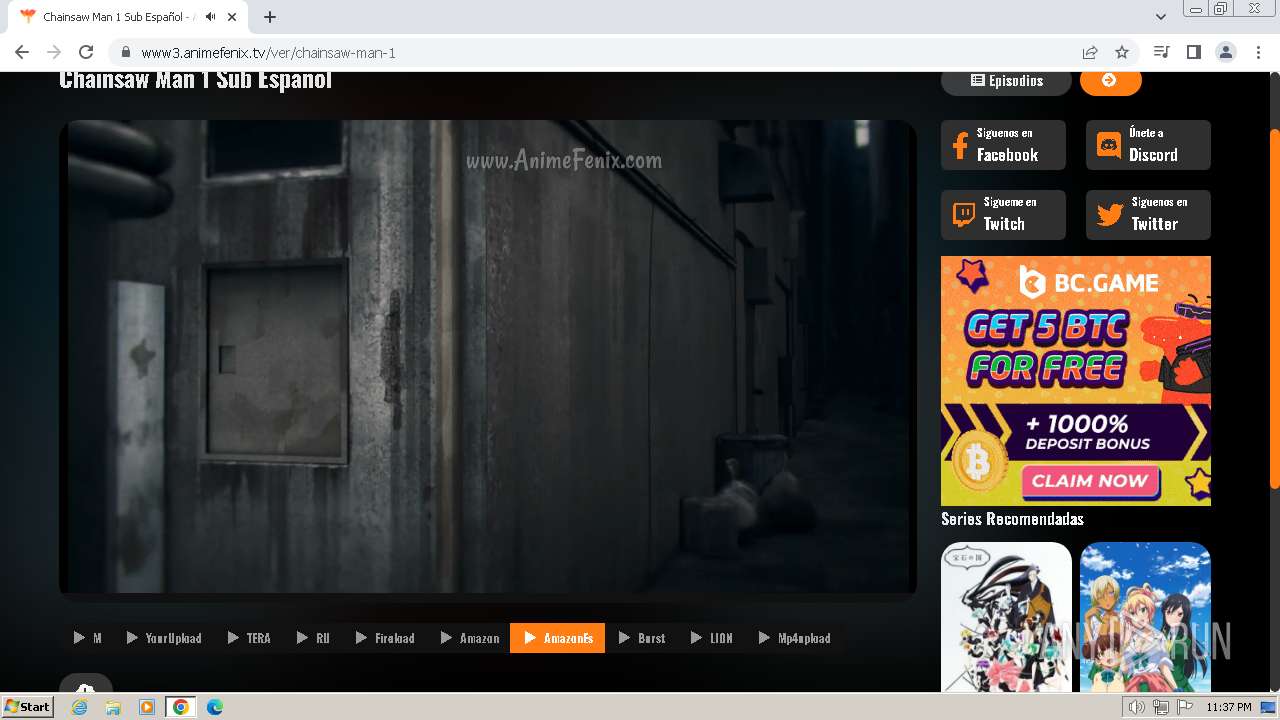Share this page via the share icon

pyautogui.click(x=1090, y=52)
